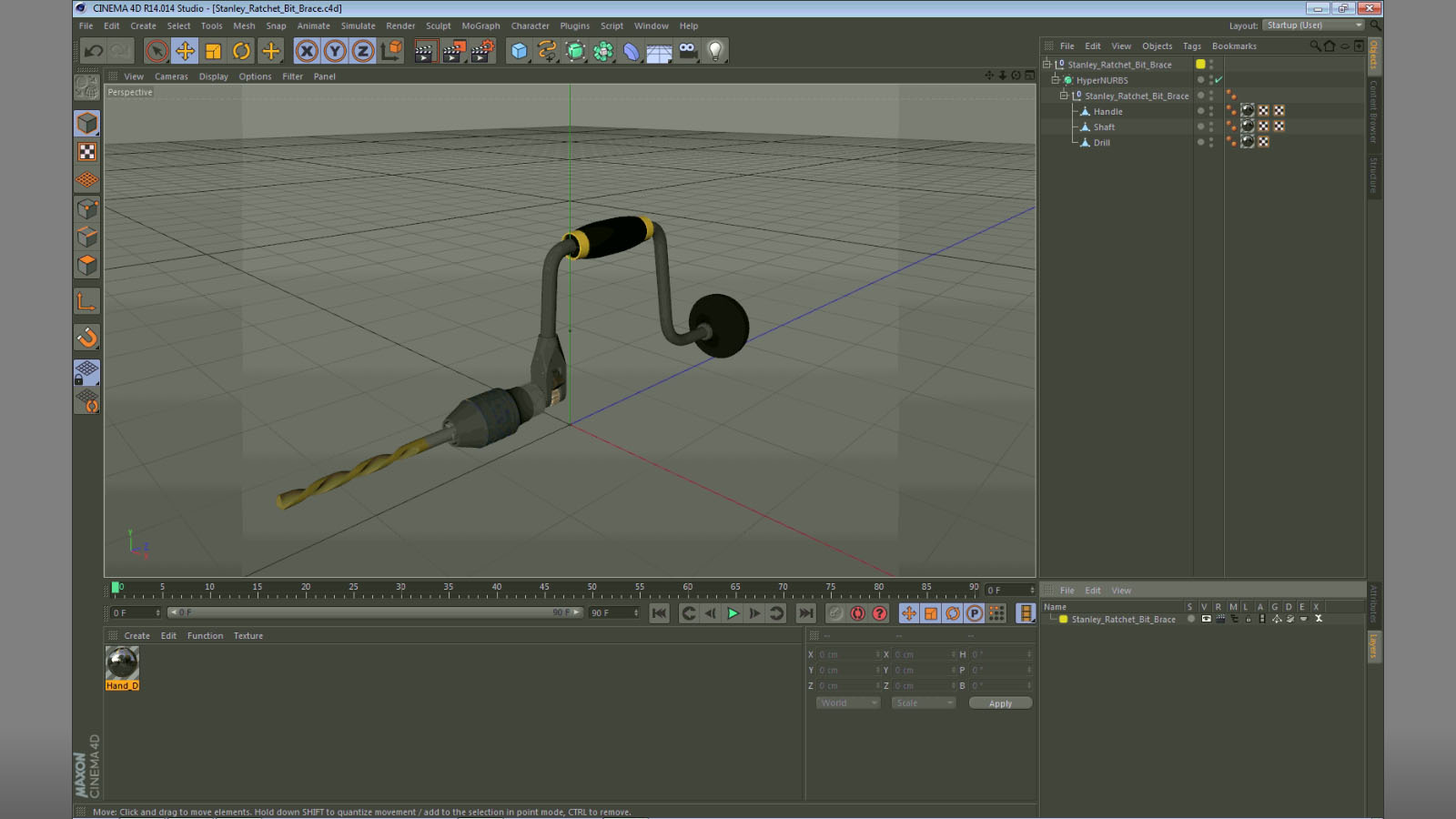The height and width of the screenshot is (819, 1456).
Task: Open the Layout Startup dropdown
Action: point(1313,25)
